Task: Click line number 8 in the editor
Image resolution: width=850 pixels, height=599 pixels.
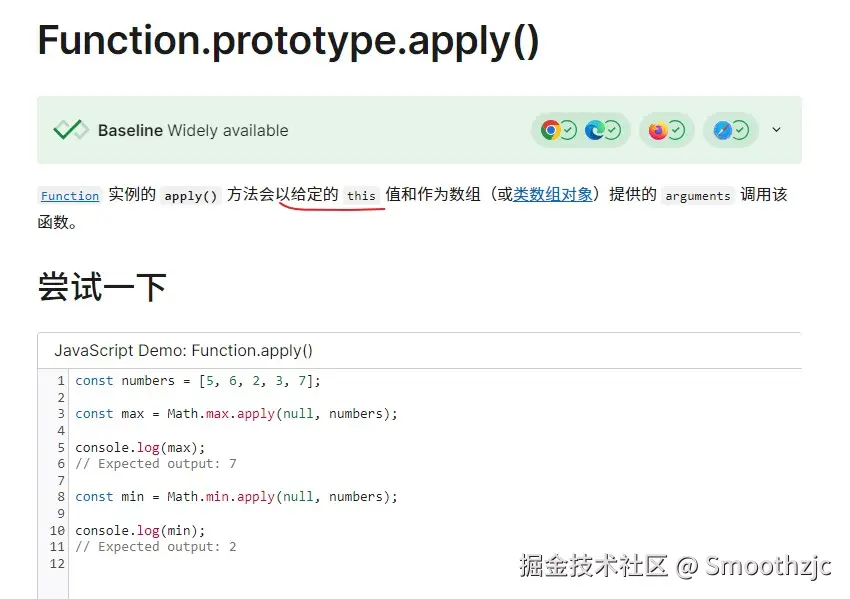Action: pos(60,496)
